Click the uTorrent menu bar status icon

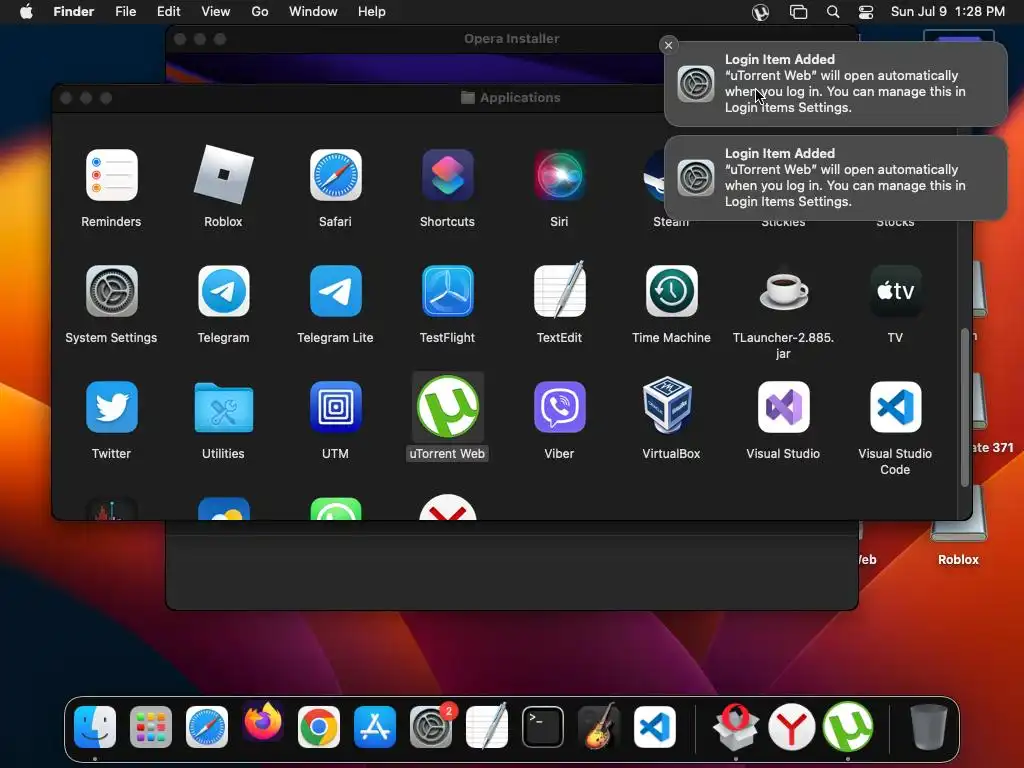[760, 12]
